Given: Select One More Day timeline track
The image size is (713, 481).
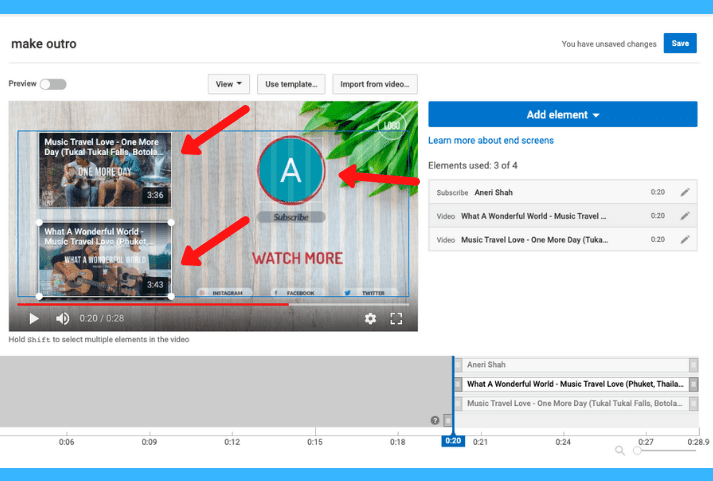Looking at the screenshot, I should [x=576, y=403].
